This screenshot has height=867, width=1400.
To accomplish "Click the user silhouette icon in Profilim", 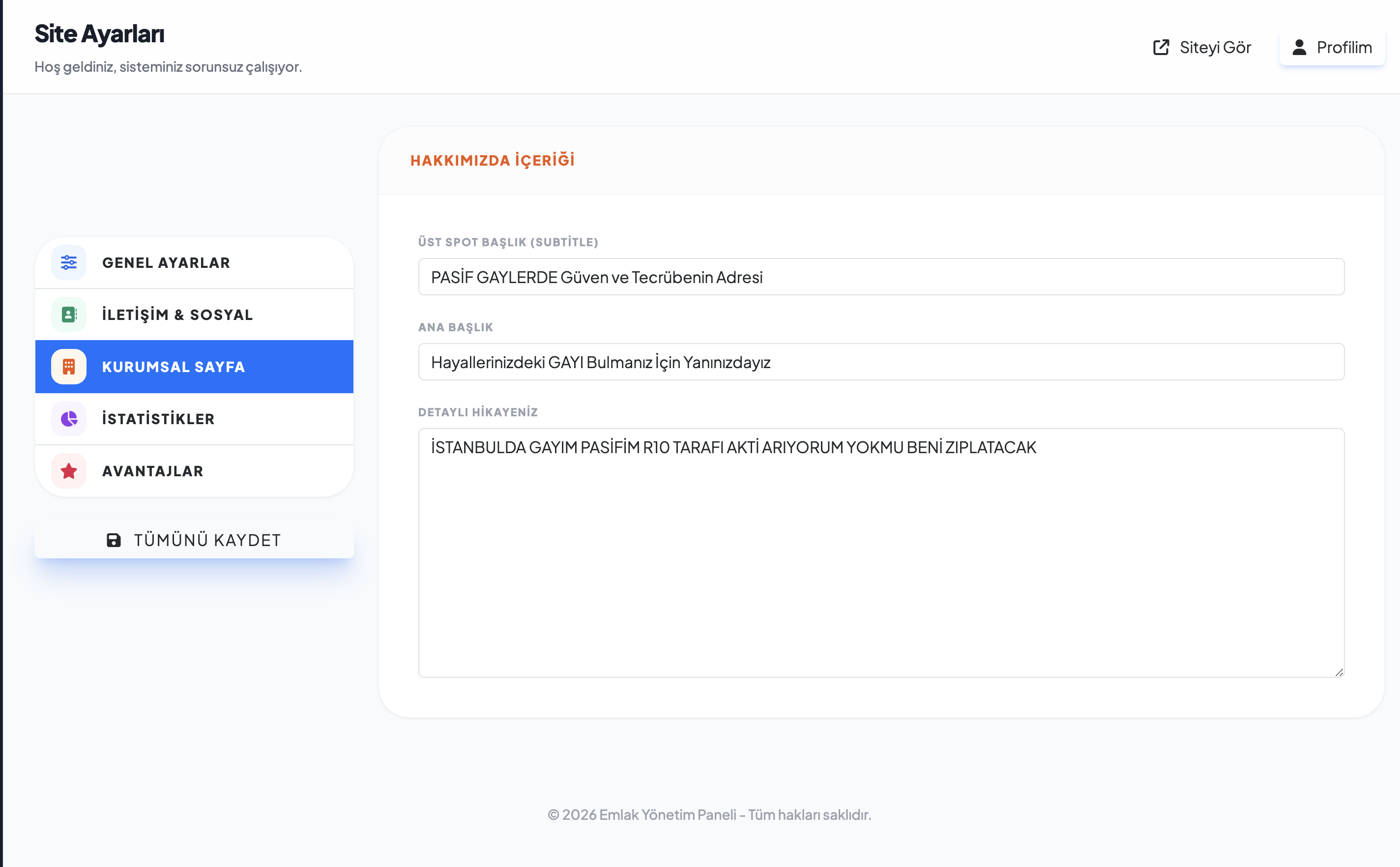I will (1300, 47).
